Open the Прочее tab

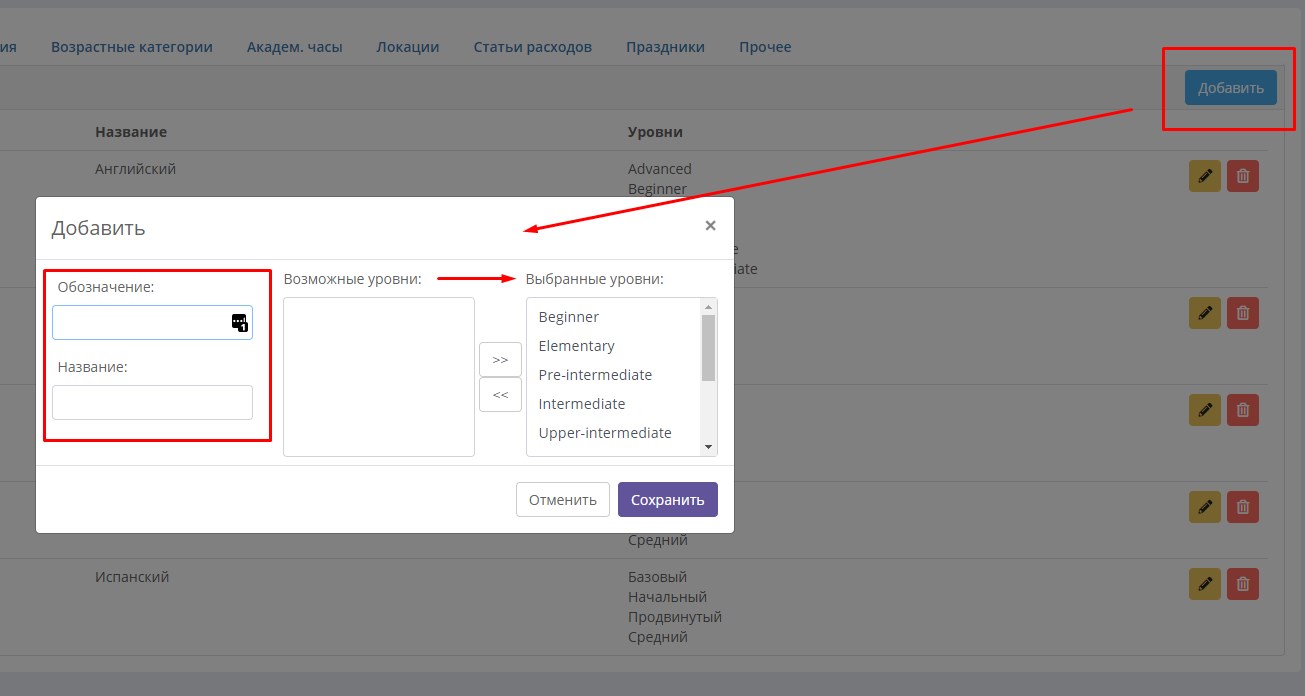tap(765, 47)
